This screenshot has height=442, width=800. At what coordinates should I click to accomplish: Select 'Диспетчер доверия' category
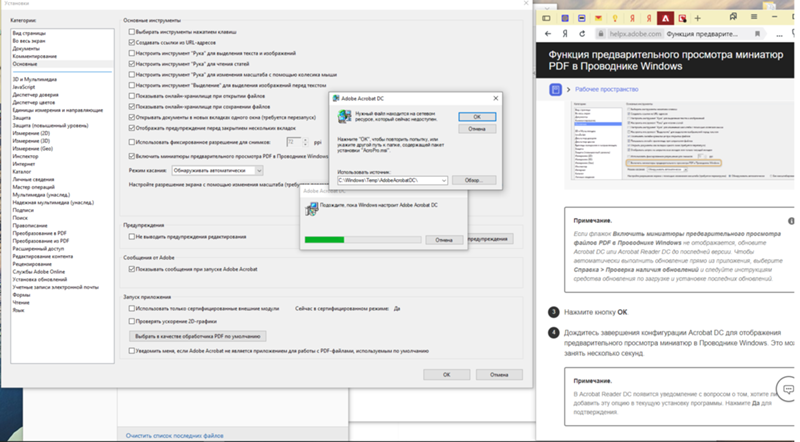click(36, 94)
